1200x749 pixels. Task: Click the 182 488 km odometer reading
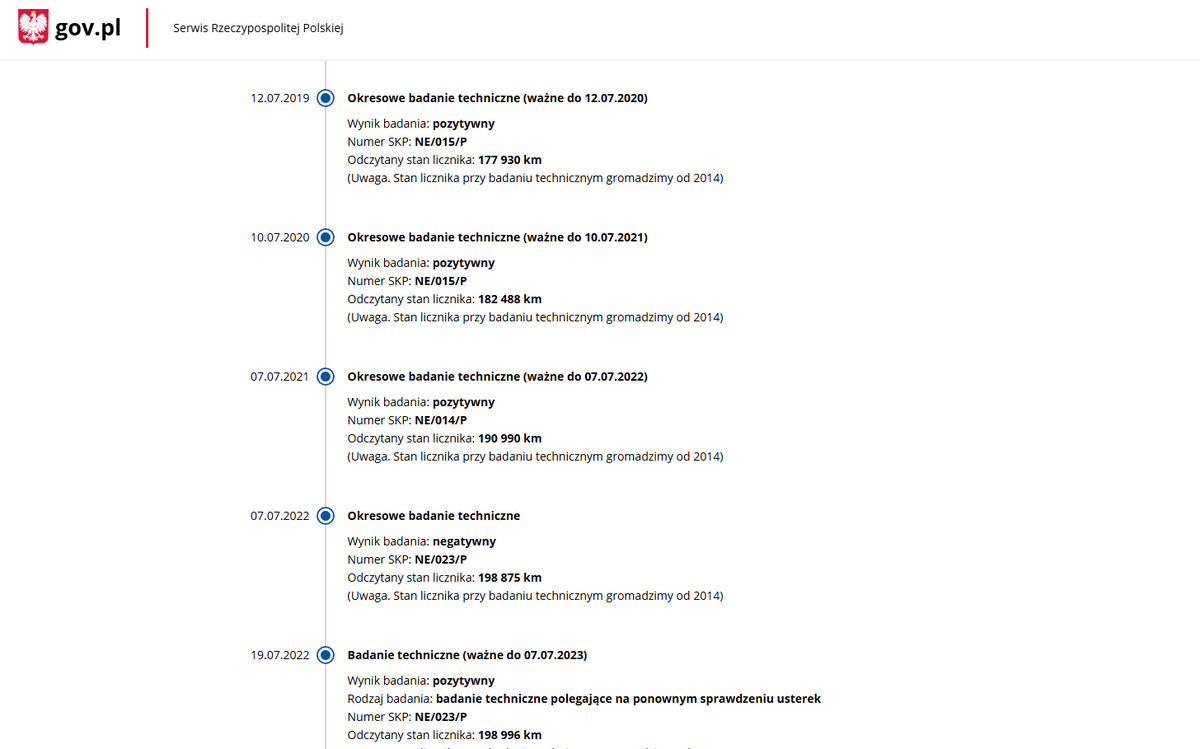pyautogui.click(x=510, y=299)
